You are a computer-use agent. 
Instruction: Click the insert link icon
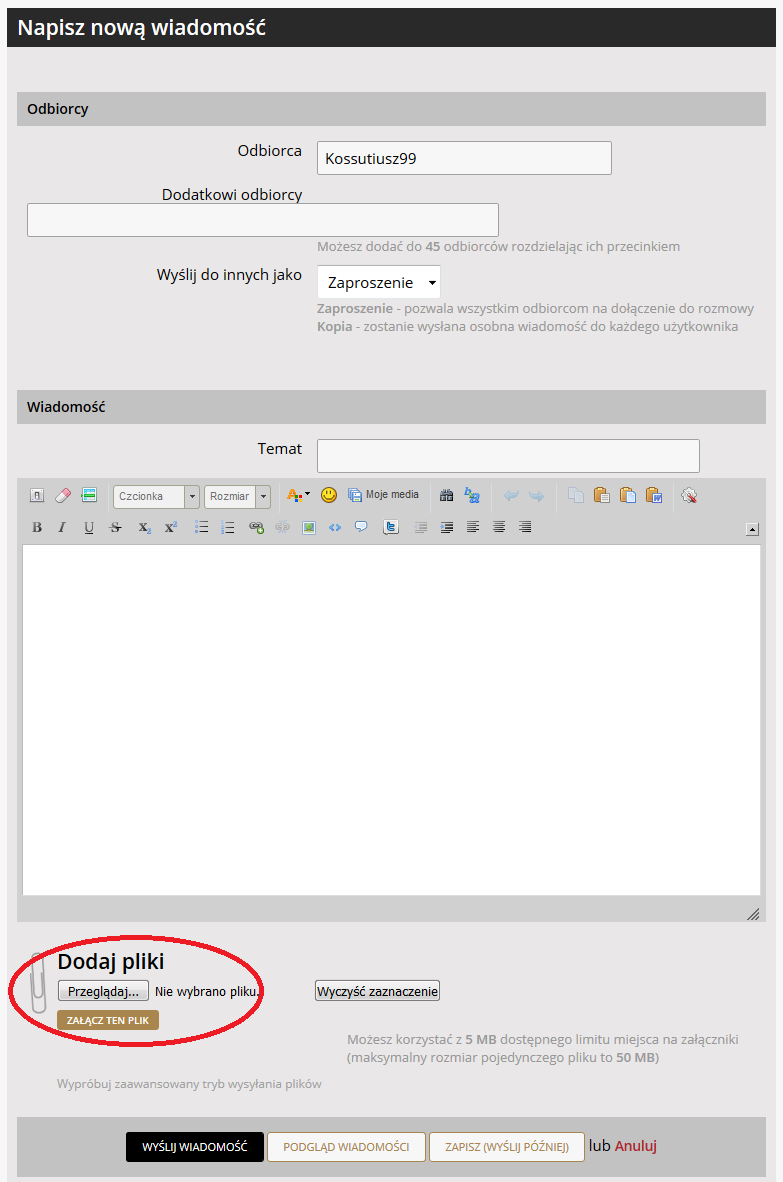(256, 527)
